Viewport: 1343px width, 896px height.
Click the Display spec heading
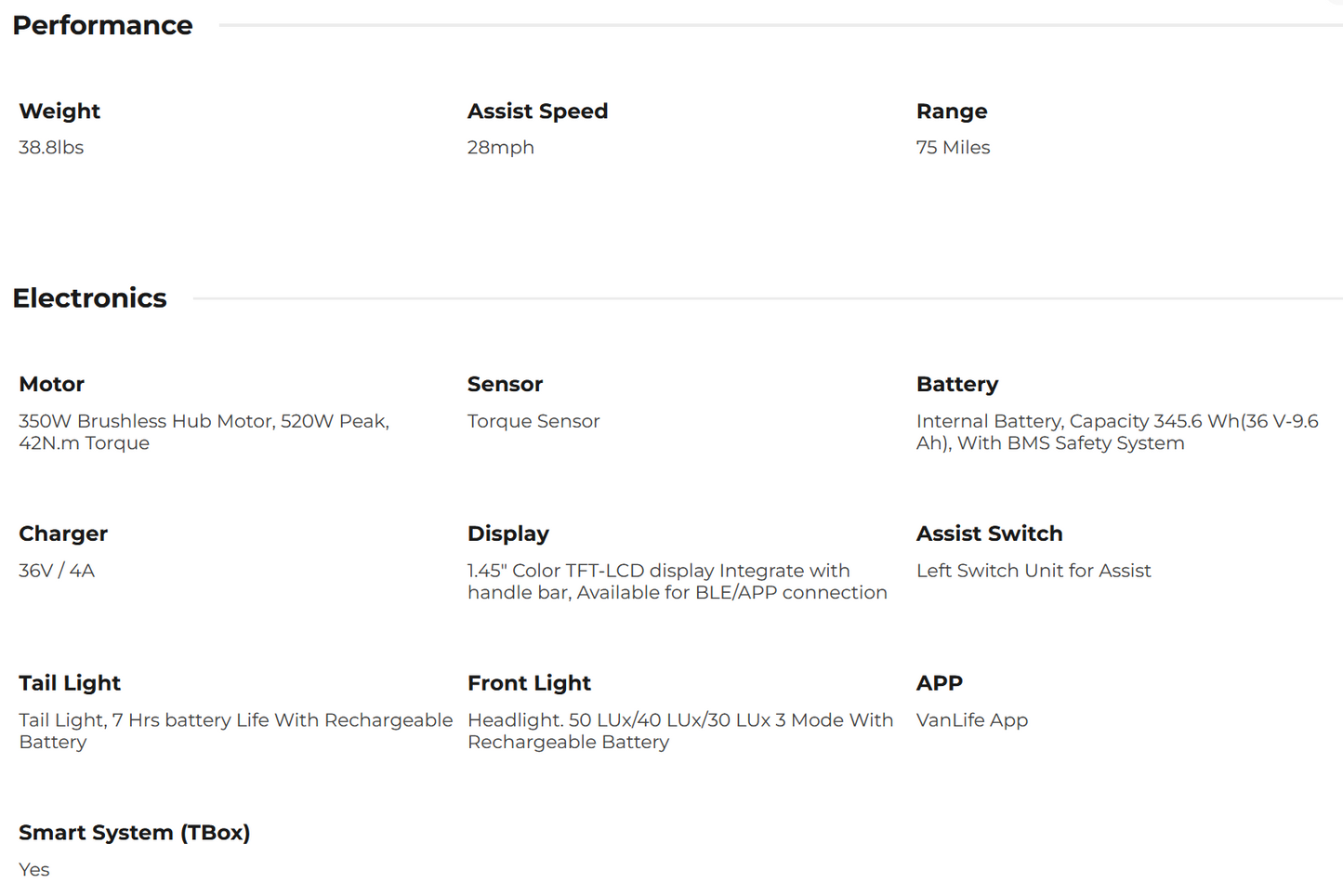point(508,534)
